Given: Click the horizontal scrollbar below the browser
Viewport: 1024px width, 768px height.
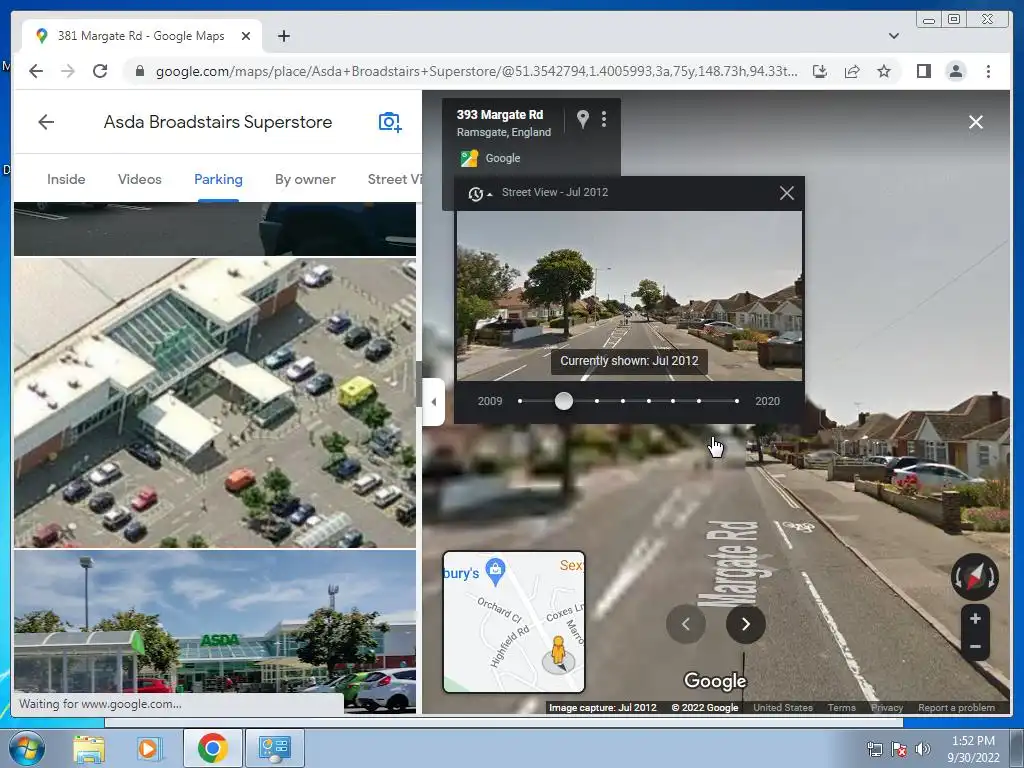Looking at the screenshot, I should coord(504,722).
